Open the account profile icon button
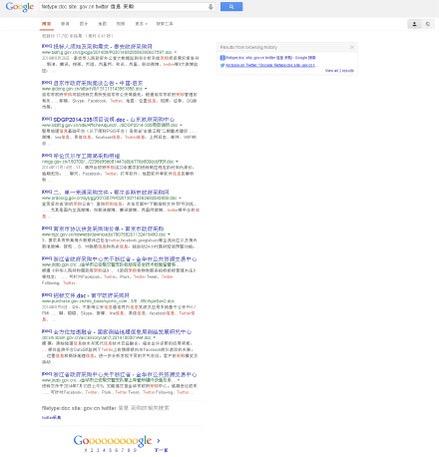The width and height of the screenshot is (439, 457). coord(414,24)
